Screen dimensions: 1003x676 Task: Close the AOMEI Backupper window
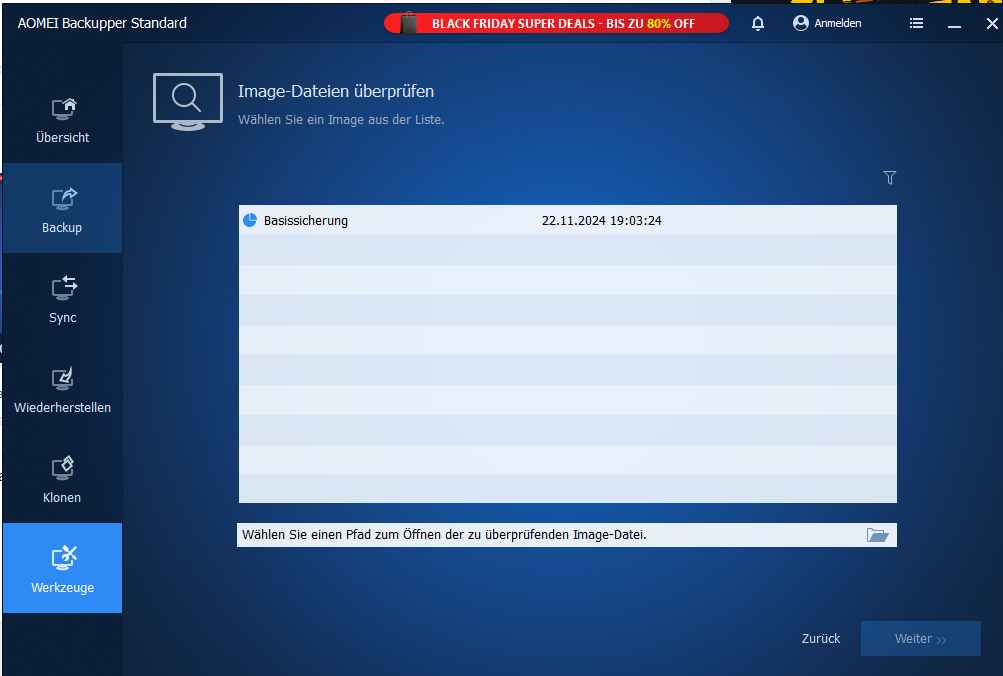tap(991, 24)
